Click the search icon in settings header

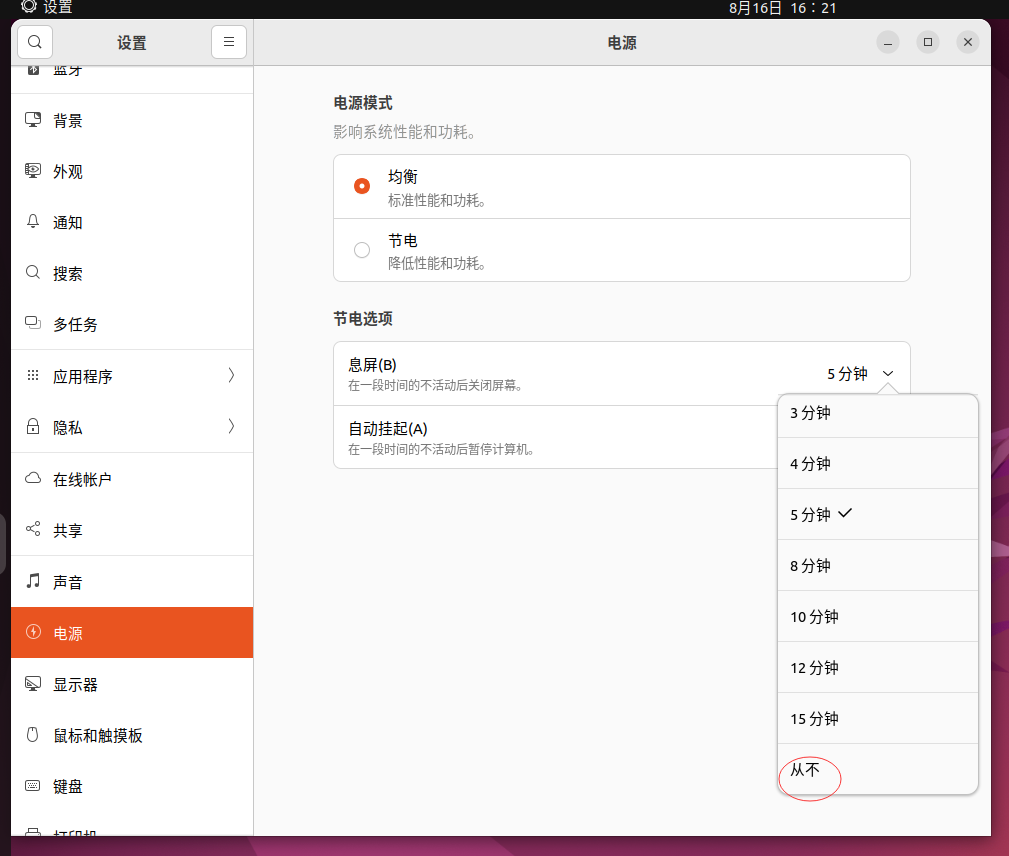coord(35,42)
